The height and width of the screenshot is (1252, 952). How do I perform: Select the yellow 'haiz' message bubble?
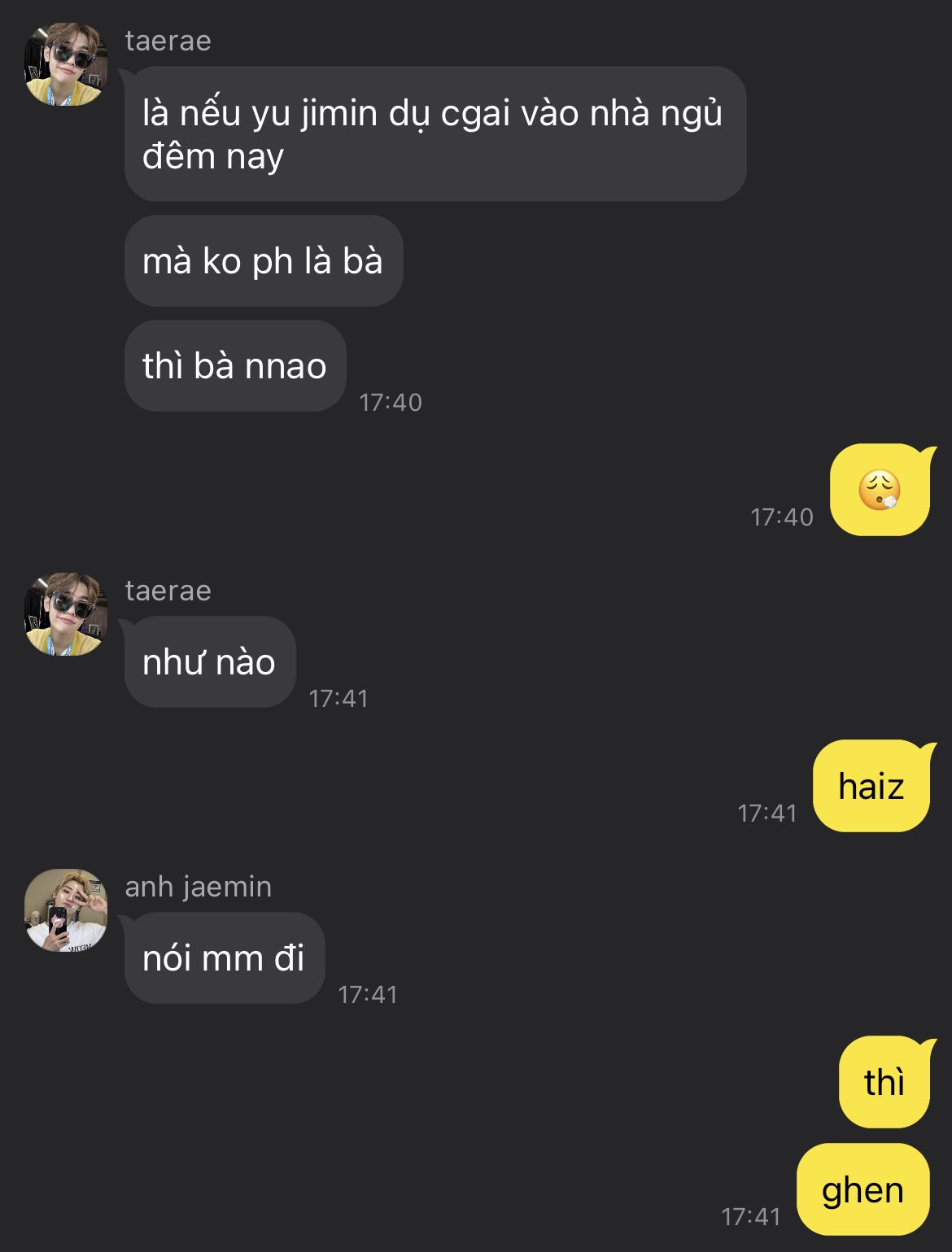[x=871, y=786]
